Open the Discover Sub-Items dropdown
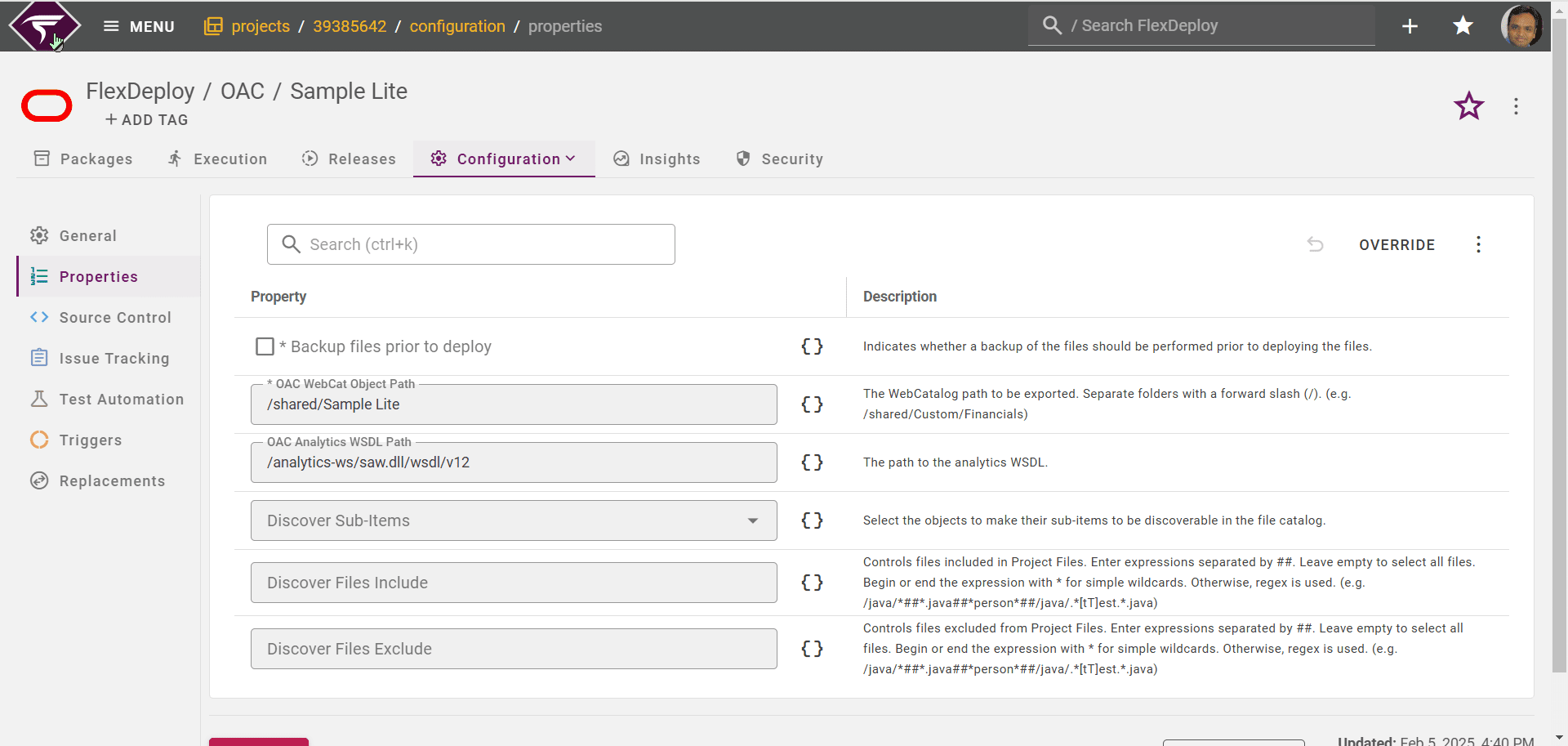The image size is (1568, 746). point(514,520)
